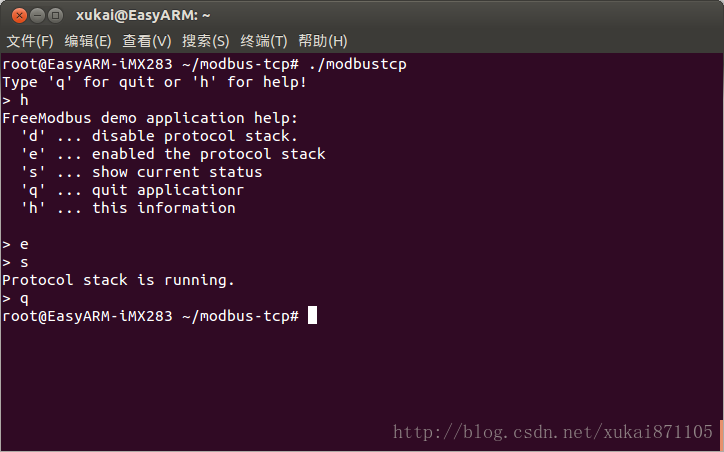Click the blog.csdn.net watermark URL

(553, 432)
